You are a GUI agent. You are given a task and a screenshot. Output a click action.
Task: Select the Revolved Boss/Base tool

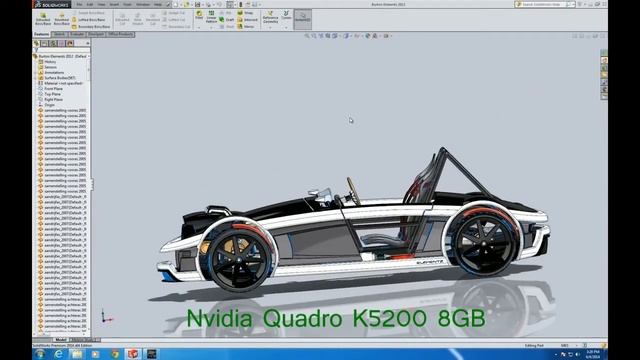pyautogui.click(x=62, y=19)
